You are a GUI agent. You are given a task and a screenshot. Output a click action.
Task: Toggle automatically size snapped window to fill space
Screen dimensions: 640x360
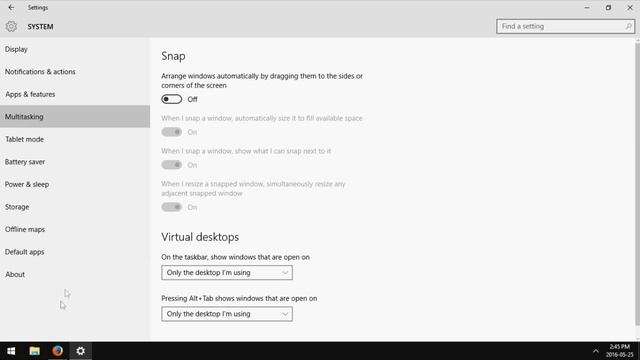pos(171,132)
